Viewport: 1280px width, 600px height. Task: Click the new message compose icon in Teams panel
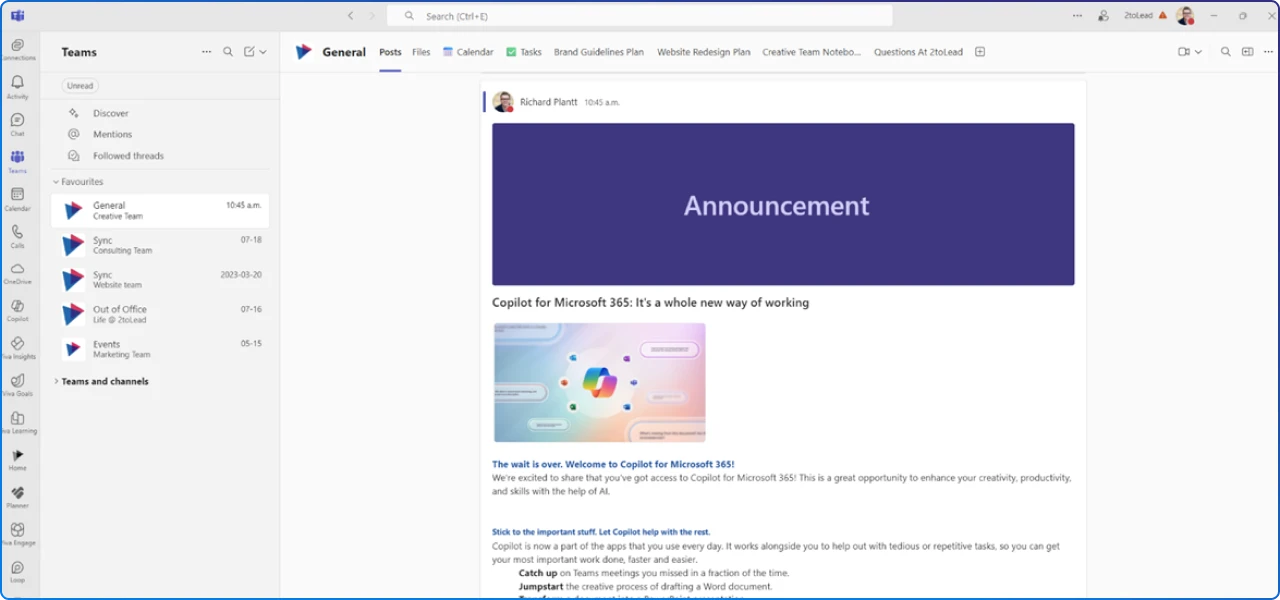pos(249,51)
